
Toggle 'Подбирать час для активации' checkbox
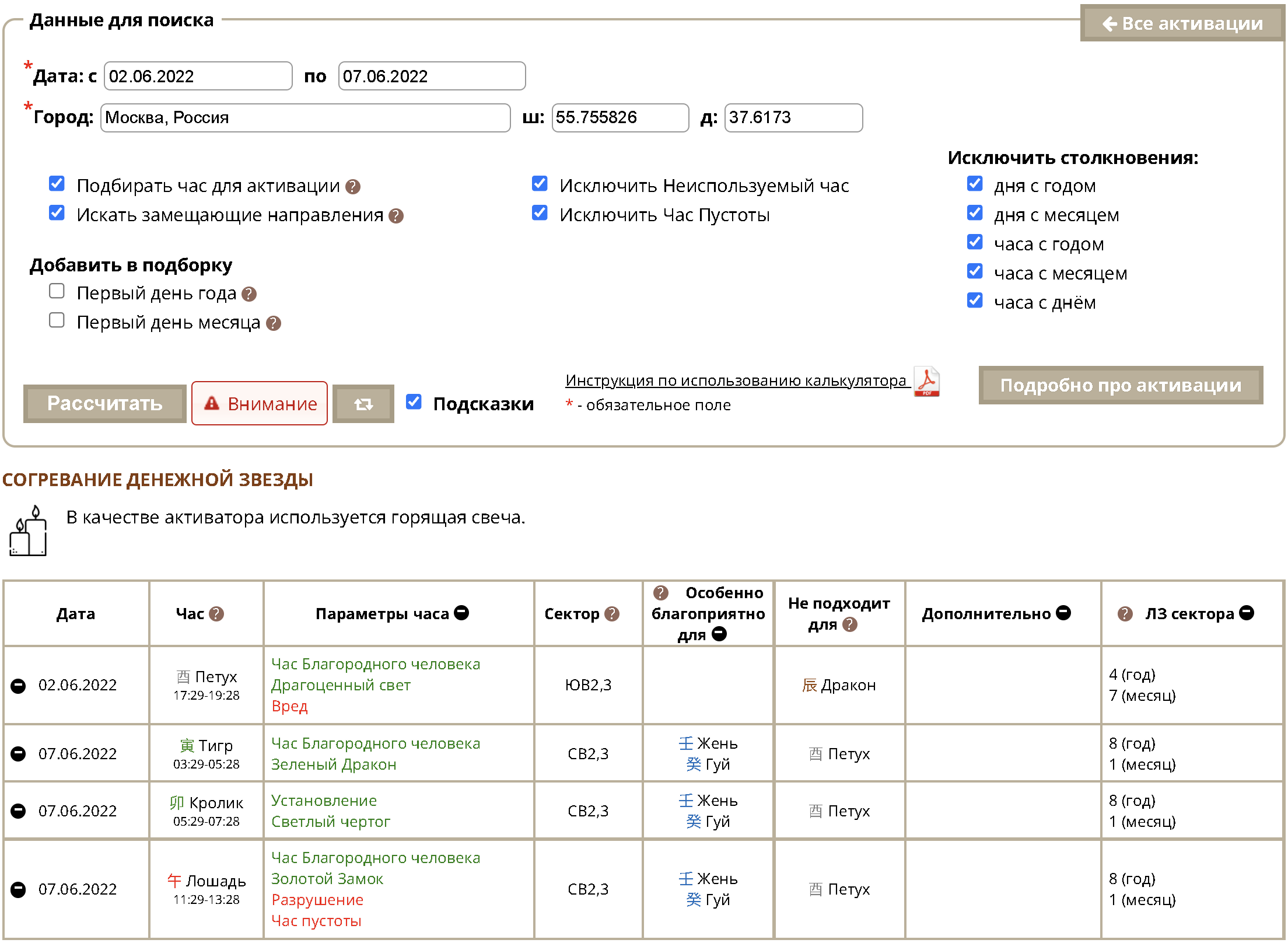pos(57,184)
